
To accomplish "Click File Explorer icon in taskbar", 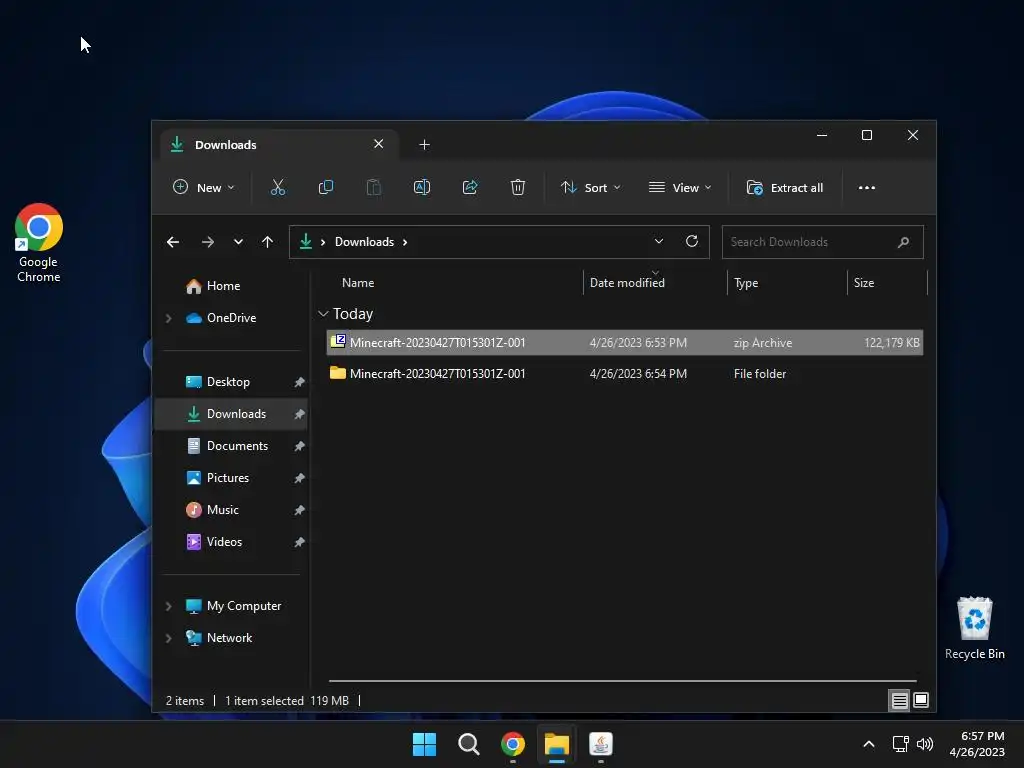I will point(557,744).
